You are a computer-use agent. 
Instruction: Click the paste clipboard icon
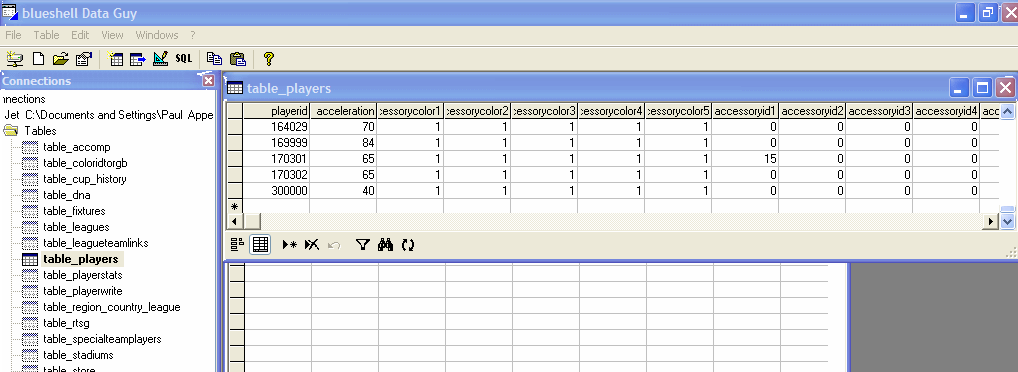[x=238, y=59]
